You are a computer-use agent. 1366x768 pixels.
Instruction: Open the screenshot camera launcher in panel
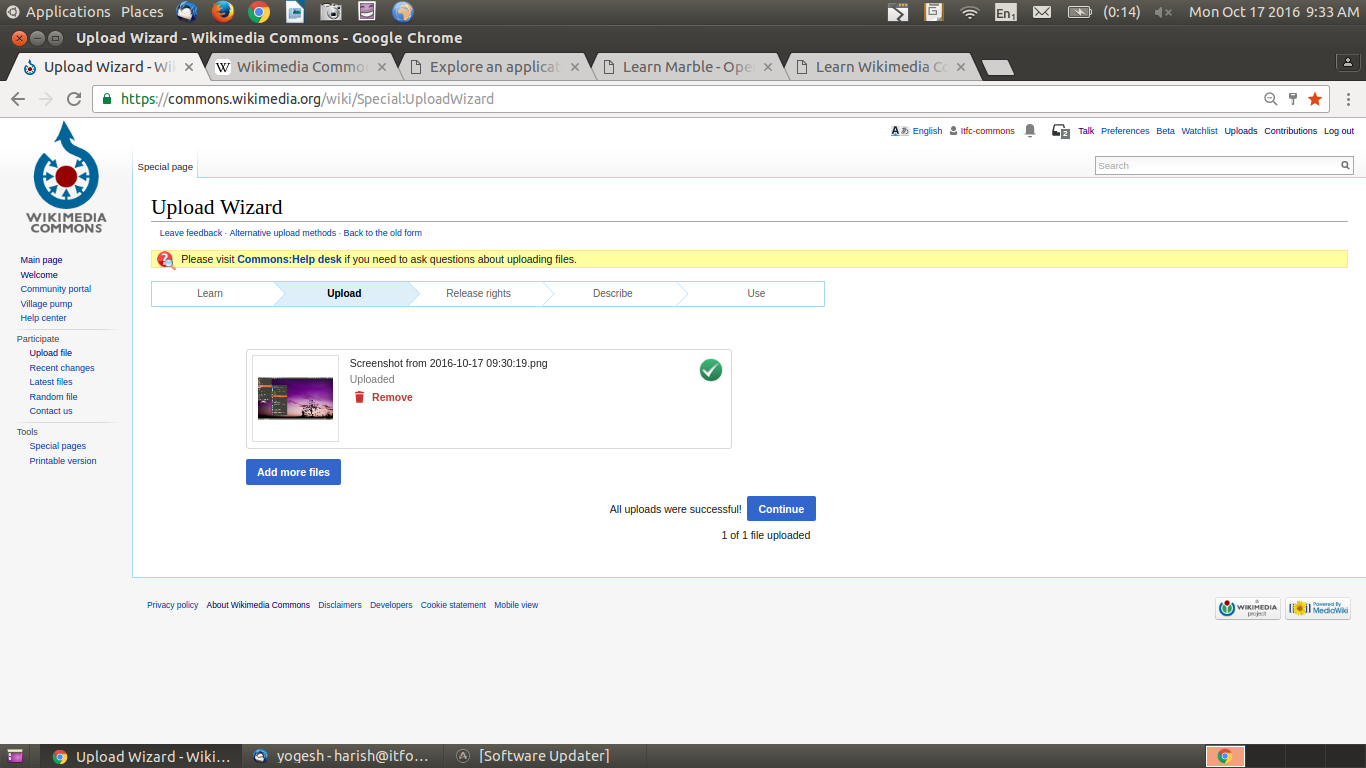pyautogui.click(x=331, y=12)
